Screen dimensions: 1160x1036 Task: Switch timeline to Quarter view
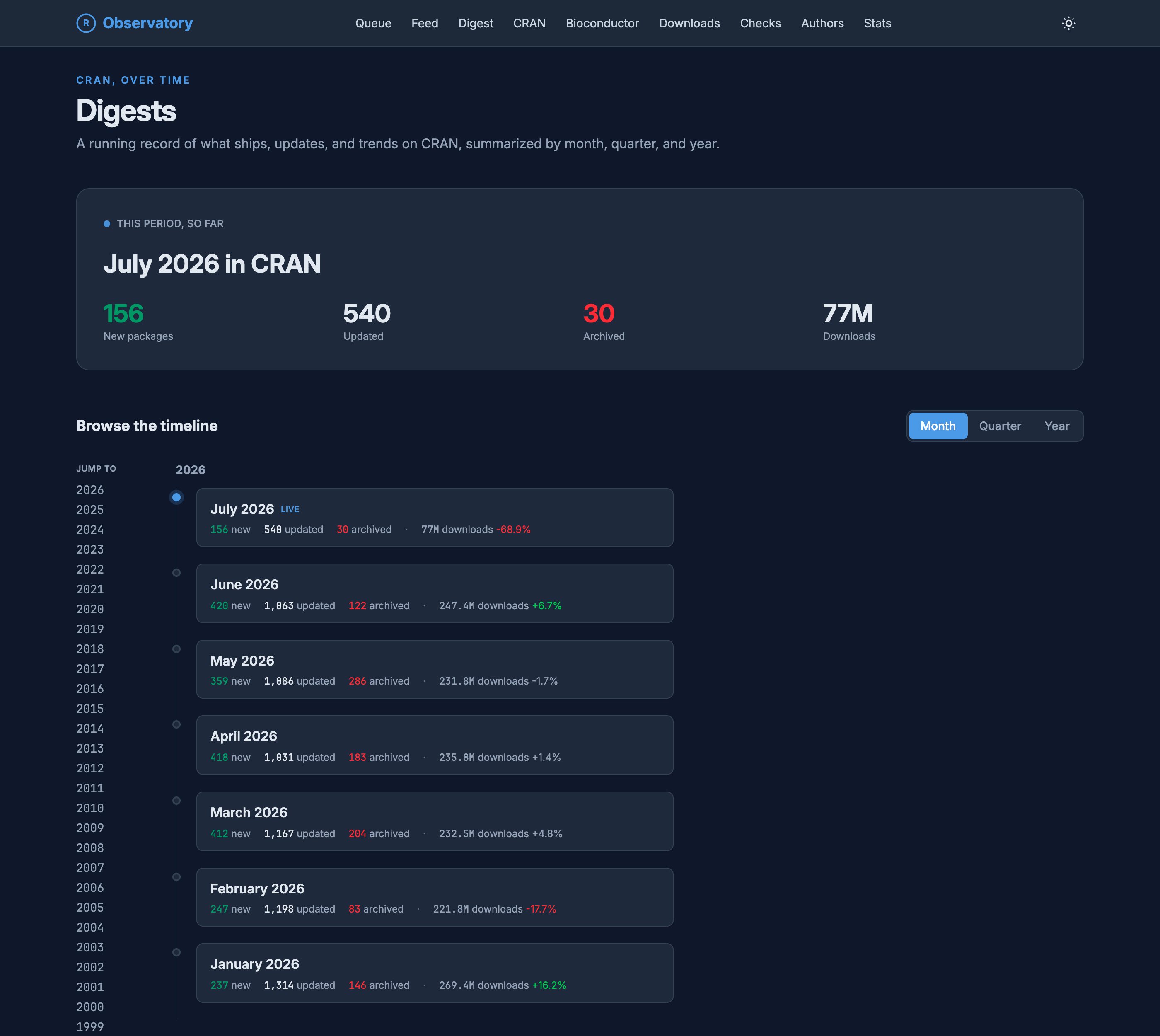(x=1000, y=426)
